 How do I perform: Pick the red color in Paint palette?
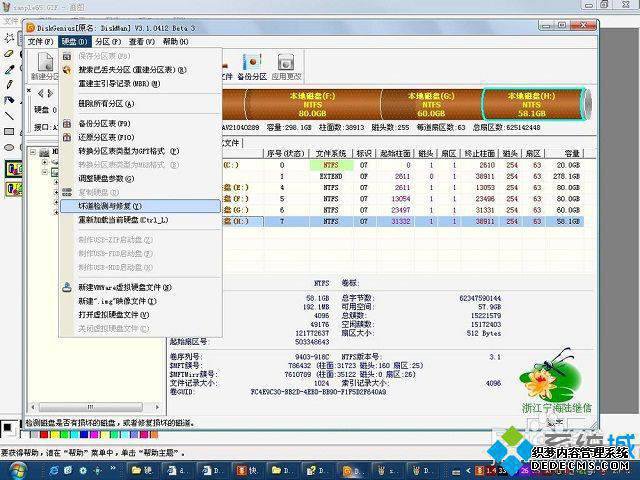(44, 435)
